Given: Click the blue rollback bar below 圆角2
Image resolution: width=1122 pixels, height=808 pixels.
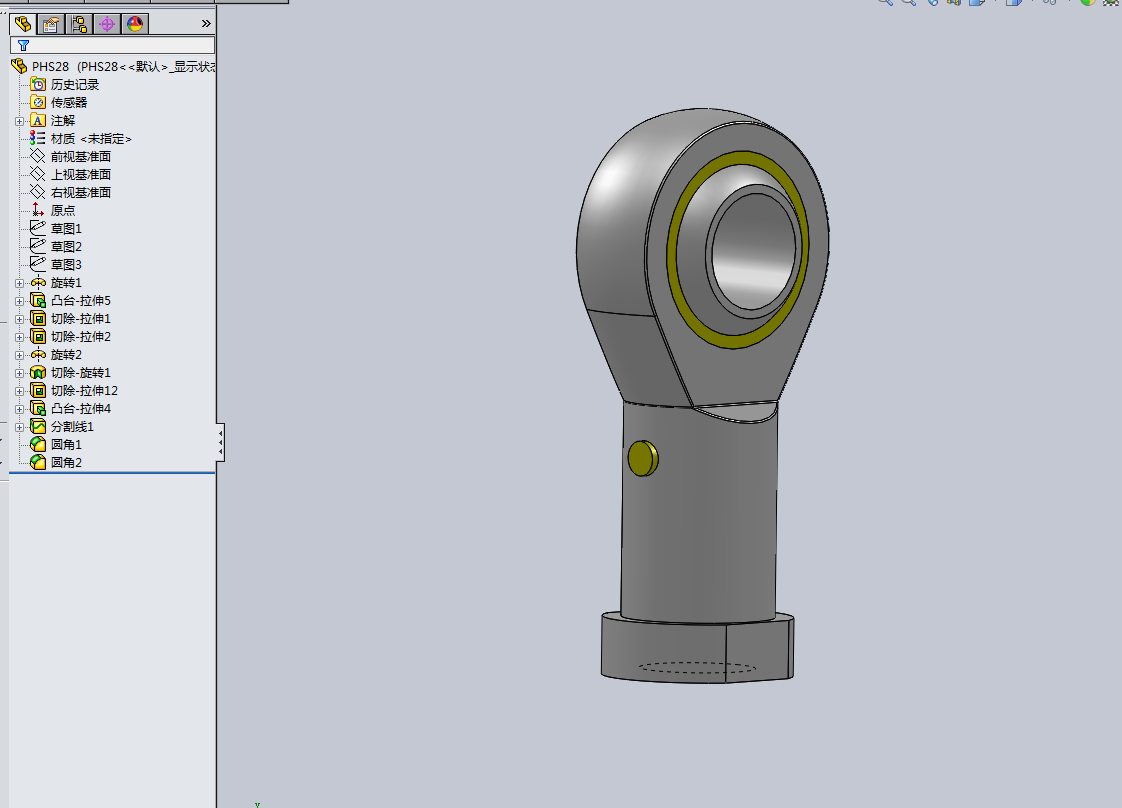Looking at the screenshot, I should [112, 473].
